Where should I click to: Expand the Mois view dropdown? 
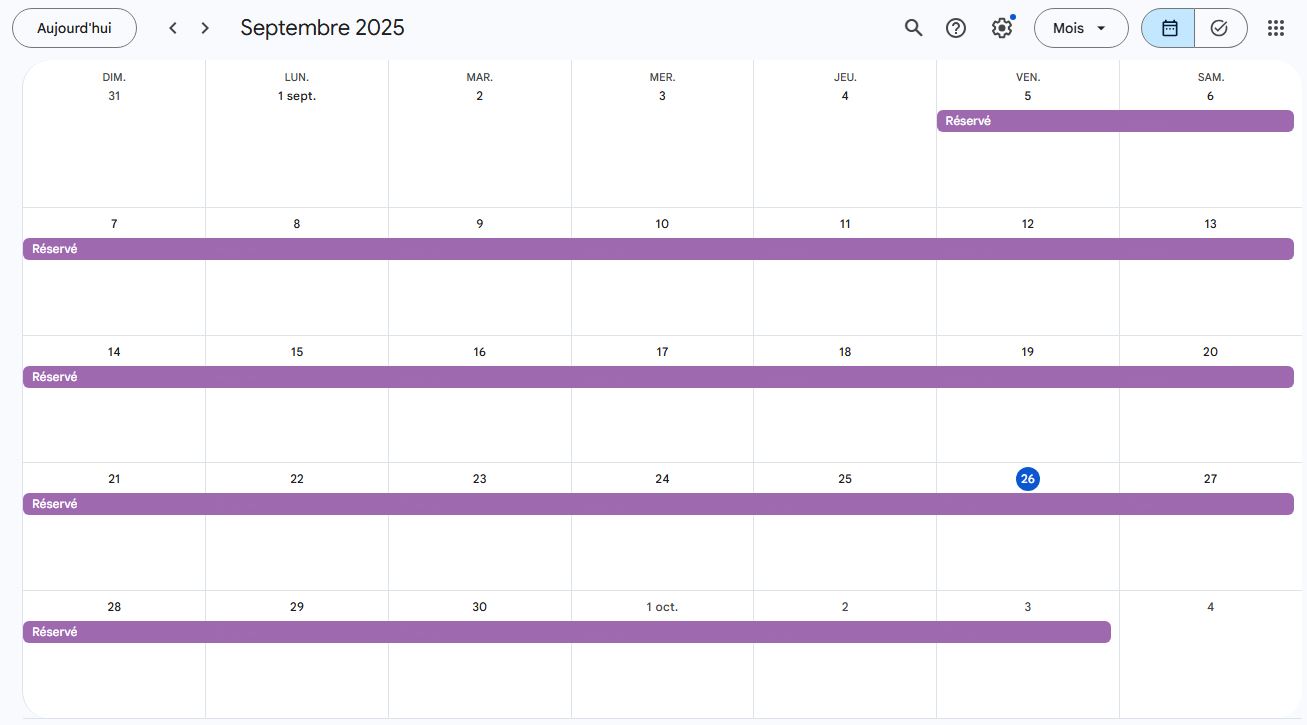pos(1080,28)
